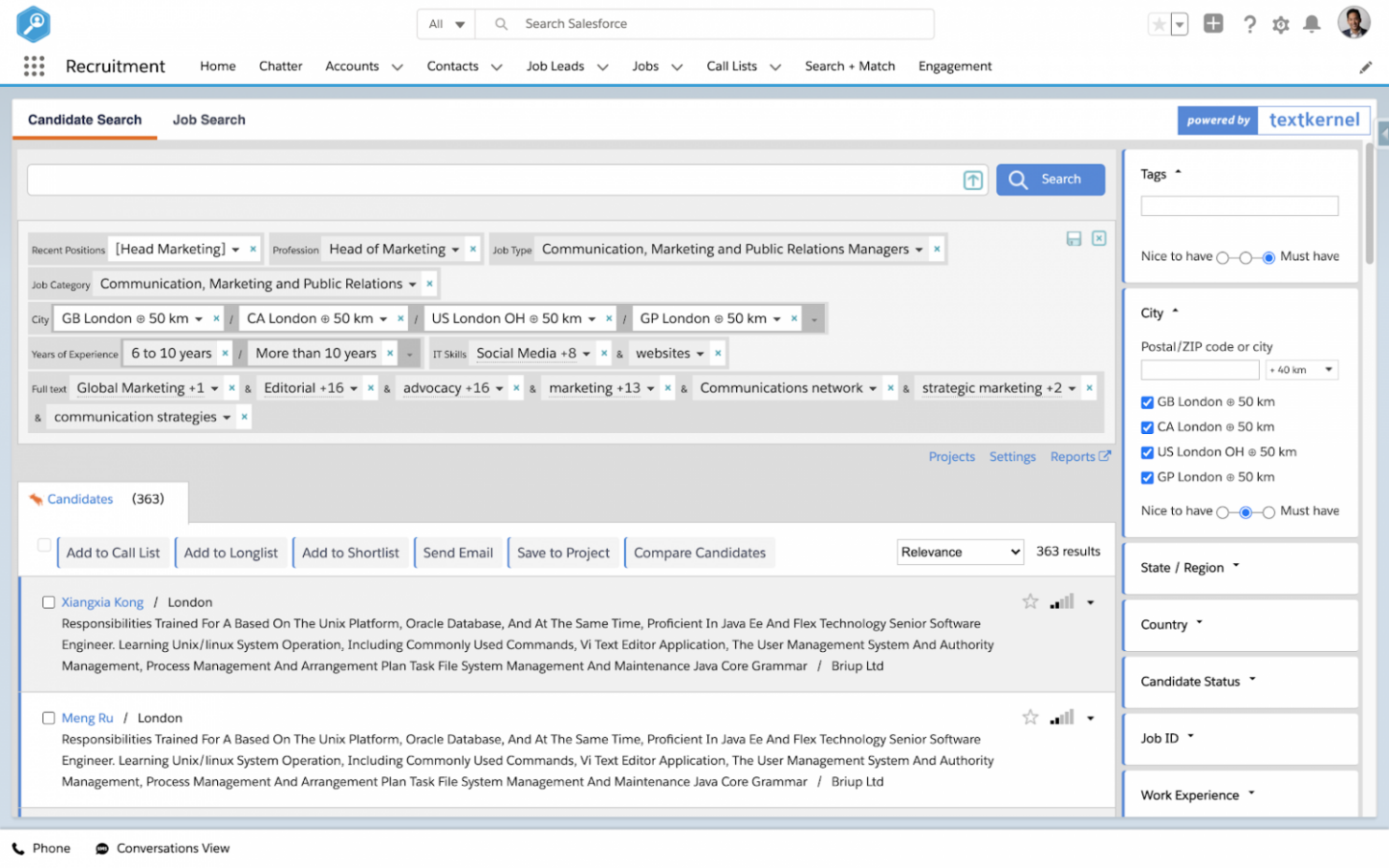View match strength bars for Meng Ru
The width and height of the screenshot is (1389, 868).
pos(1061,717)
